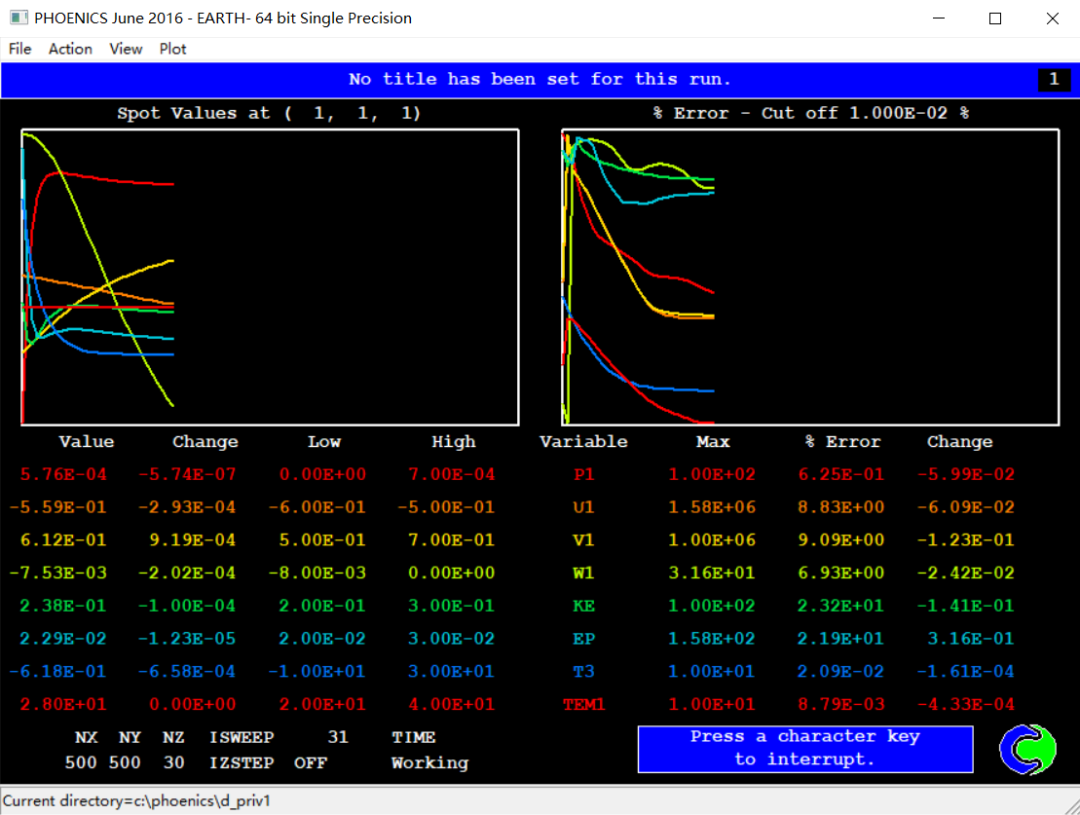Viewport: 1080px width, 815px height.
Task: Open the View menu
Action: point(125,49)
